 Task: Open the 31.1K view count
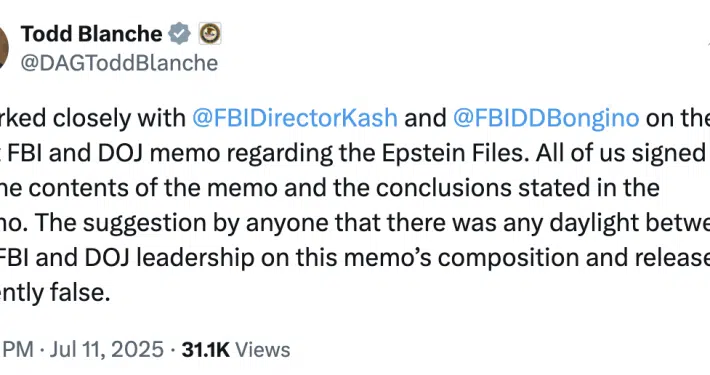coord(206,350)
